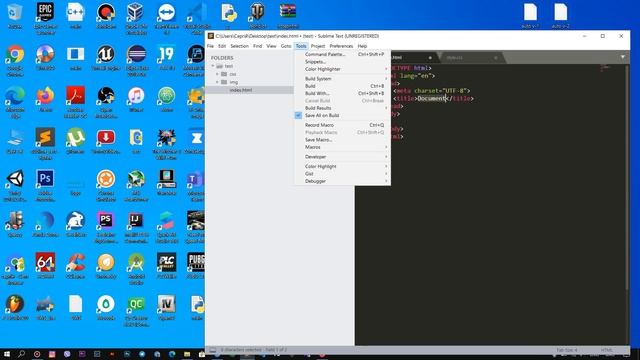Screen dimensions: 640x360
Task: Open the Find menu
Action: 258,46
